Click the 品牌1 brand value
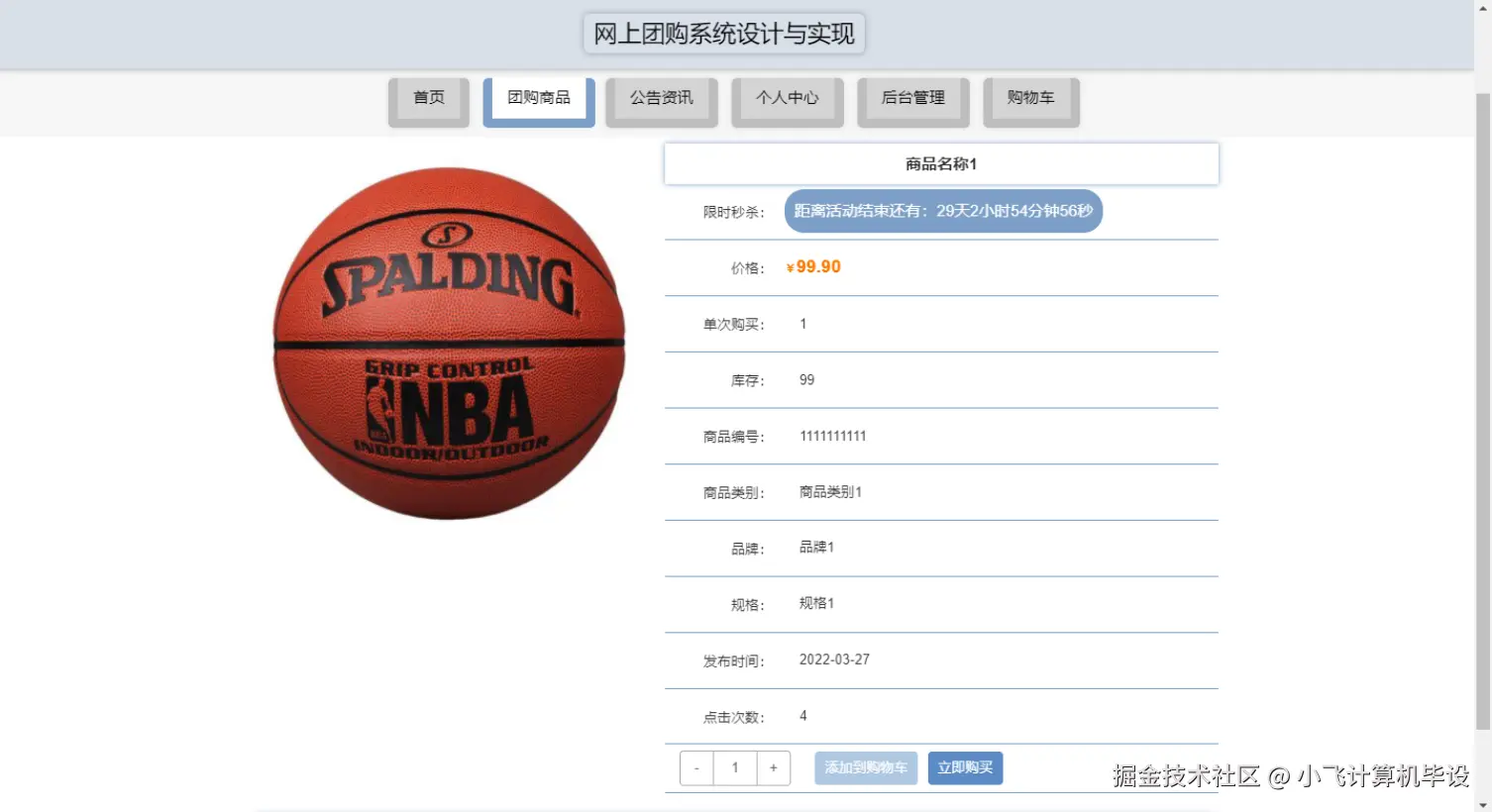 [816, 548]
